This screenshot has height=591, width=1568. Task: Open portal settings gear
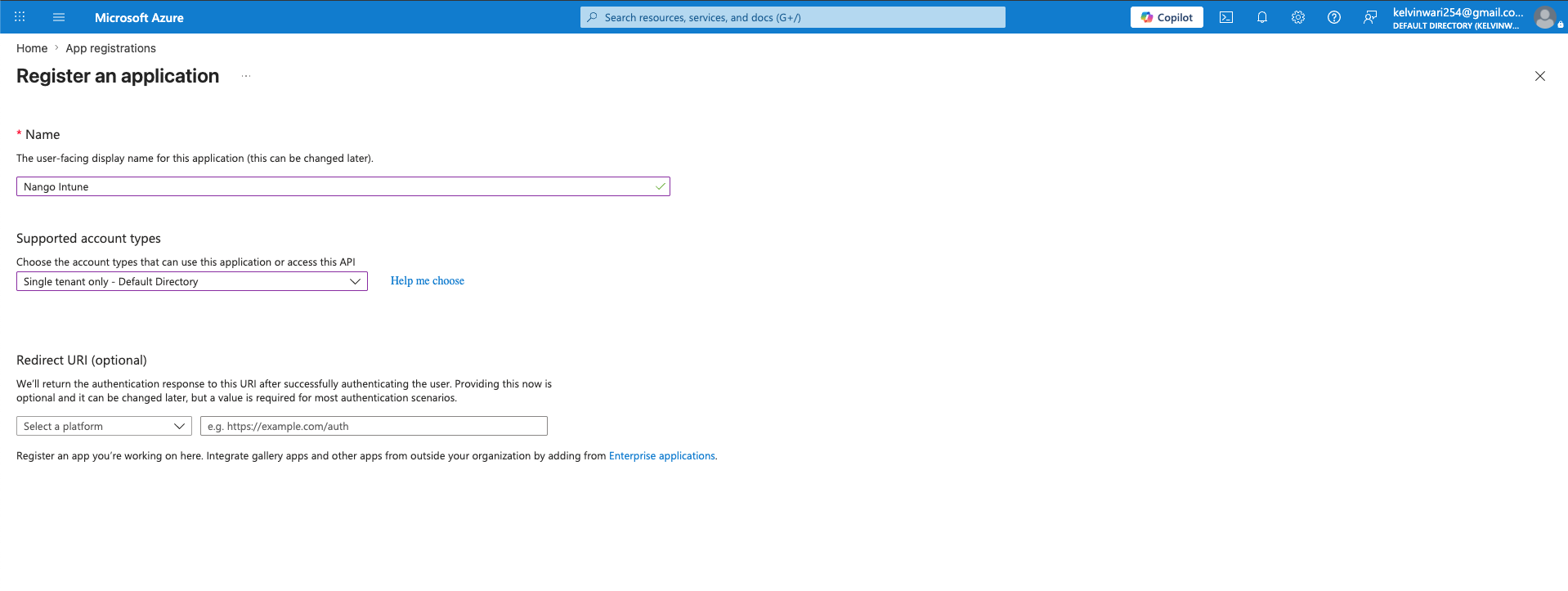pos(1298,17)
